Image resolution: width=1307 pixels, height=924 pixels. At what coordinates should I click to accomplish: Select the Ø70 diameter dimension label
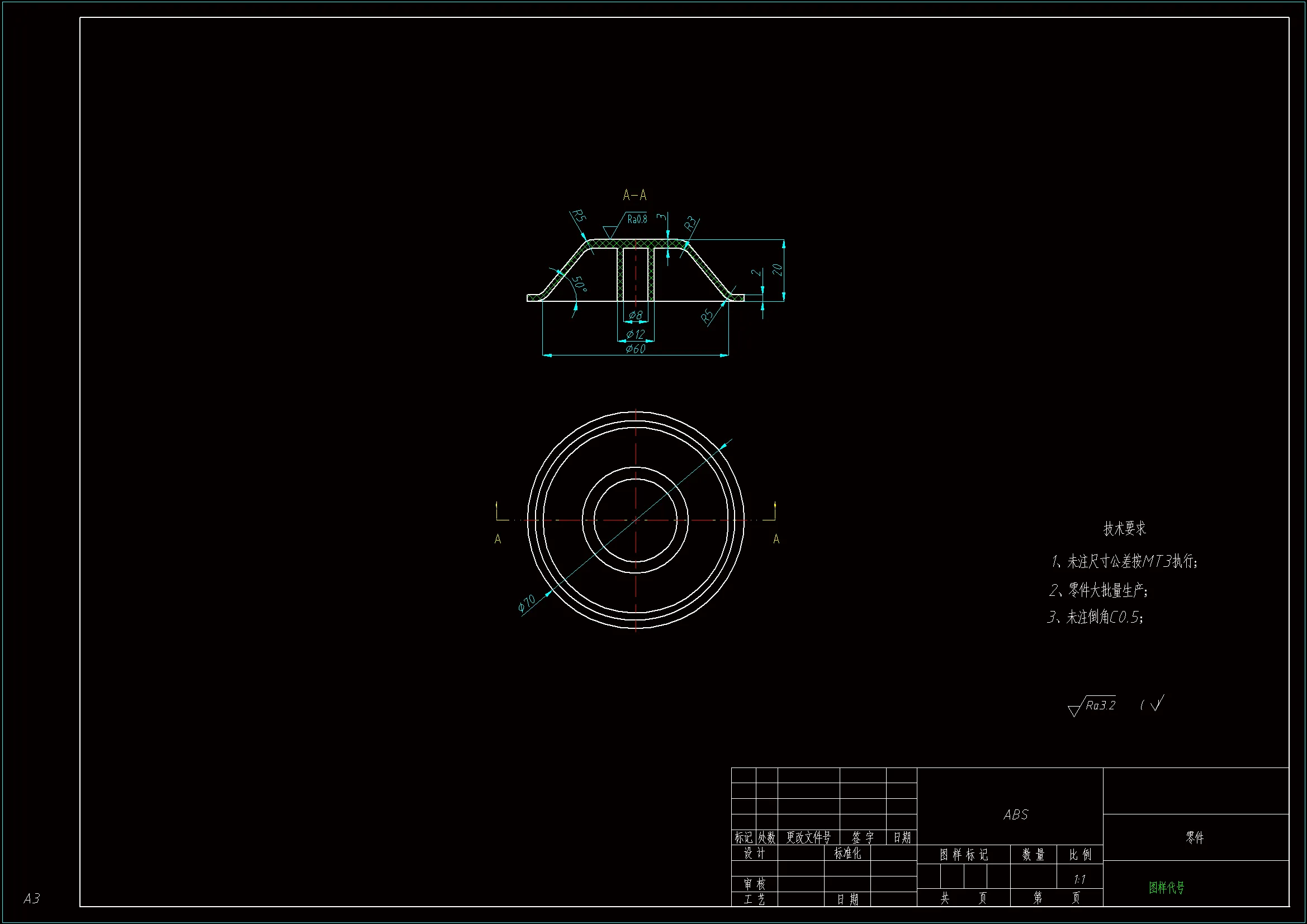[x=527, y=603]
